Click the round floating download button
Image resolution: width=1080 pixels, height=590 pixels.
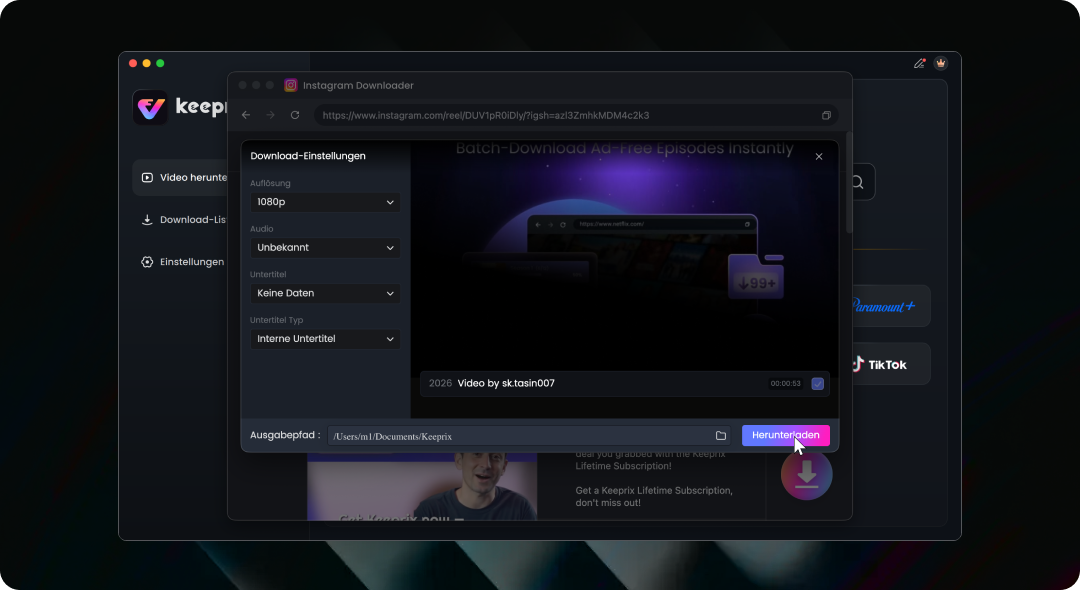[807, 474]
